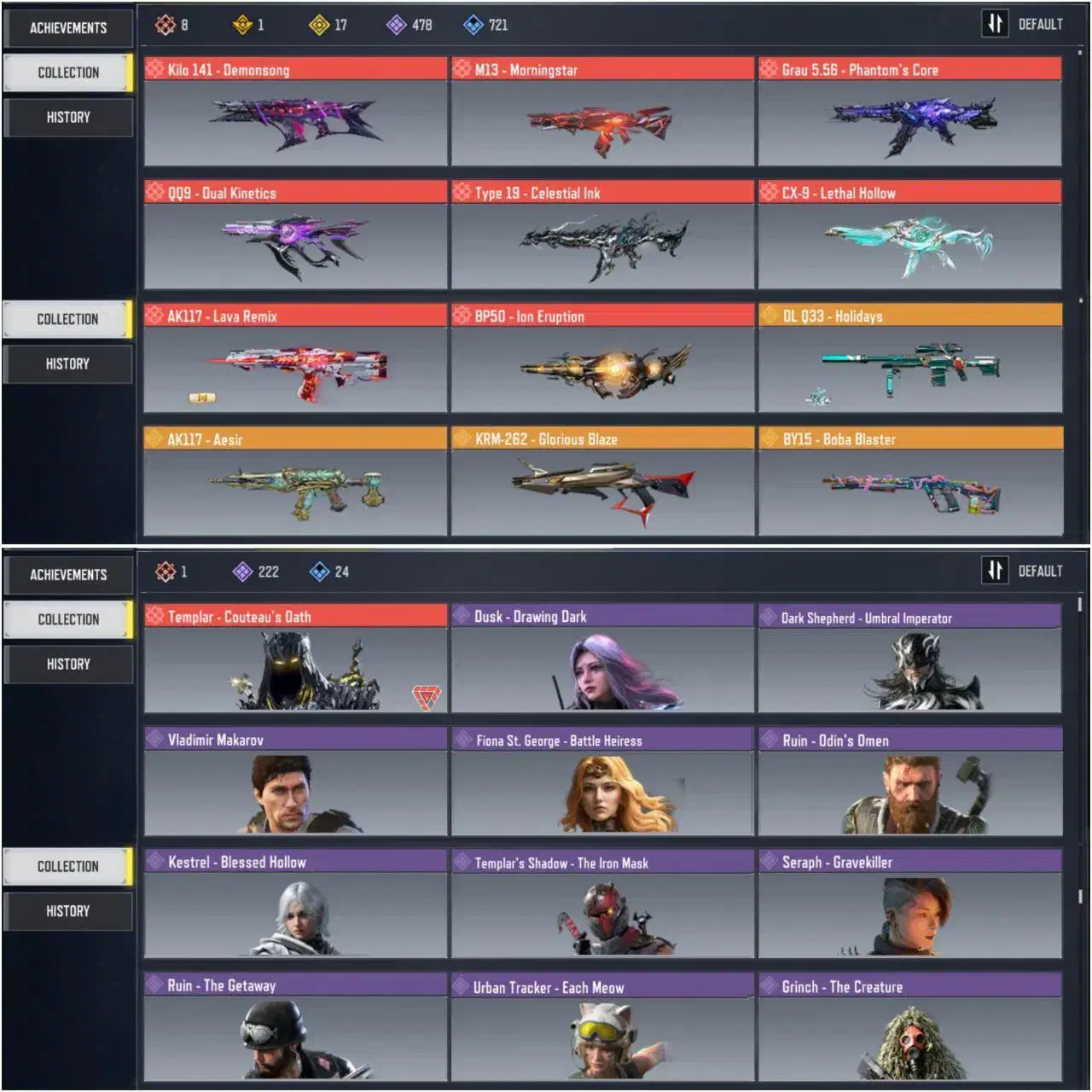Click the scrollbar of the character list

1079,604
